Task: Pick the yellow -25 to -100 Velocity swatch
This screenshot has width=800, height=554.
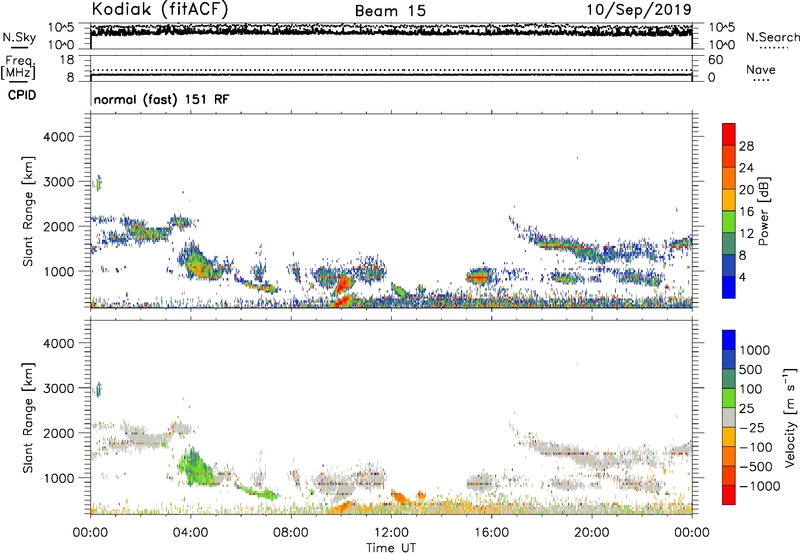Action: pyautogui.click(x=729, y=437)
